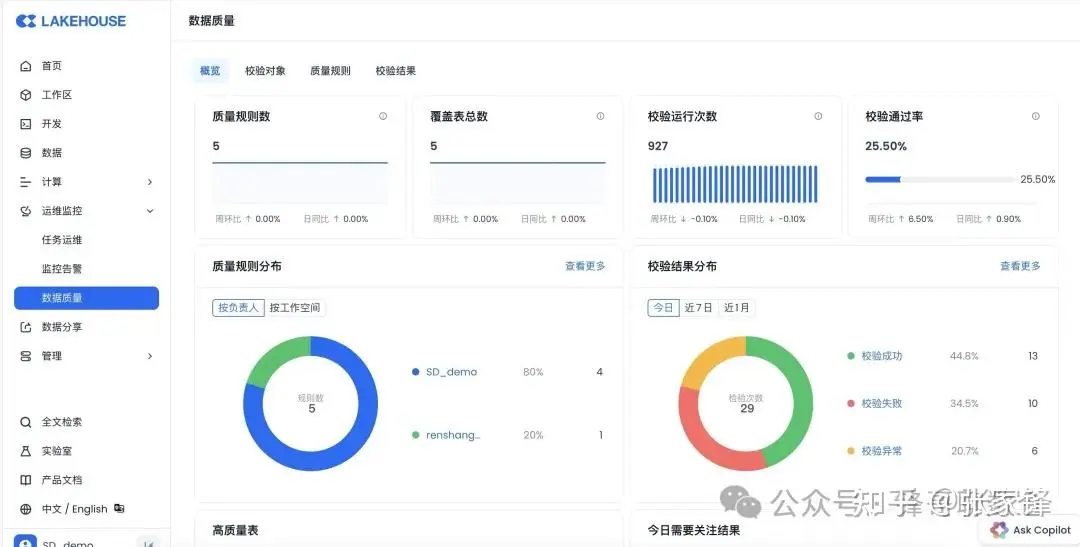Click yellow 校验异常 legend dot

coord(851,451)
